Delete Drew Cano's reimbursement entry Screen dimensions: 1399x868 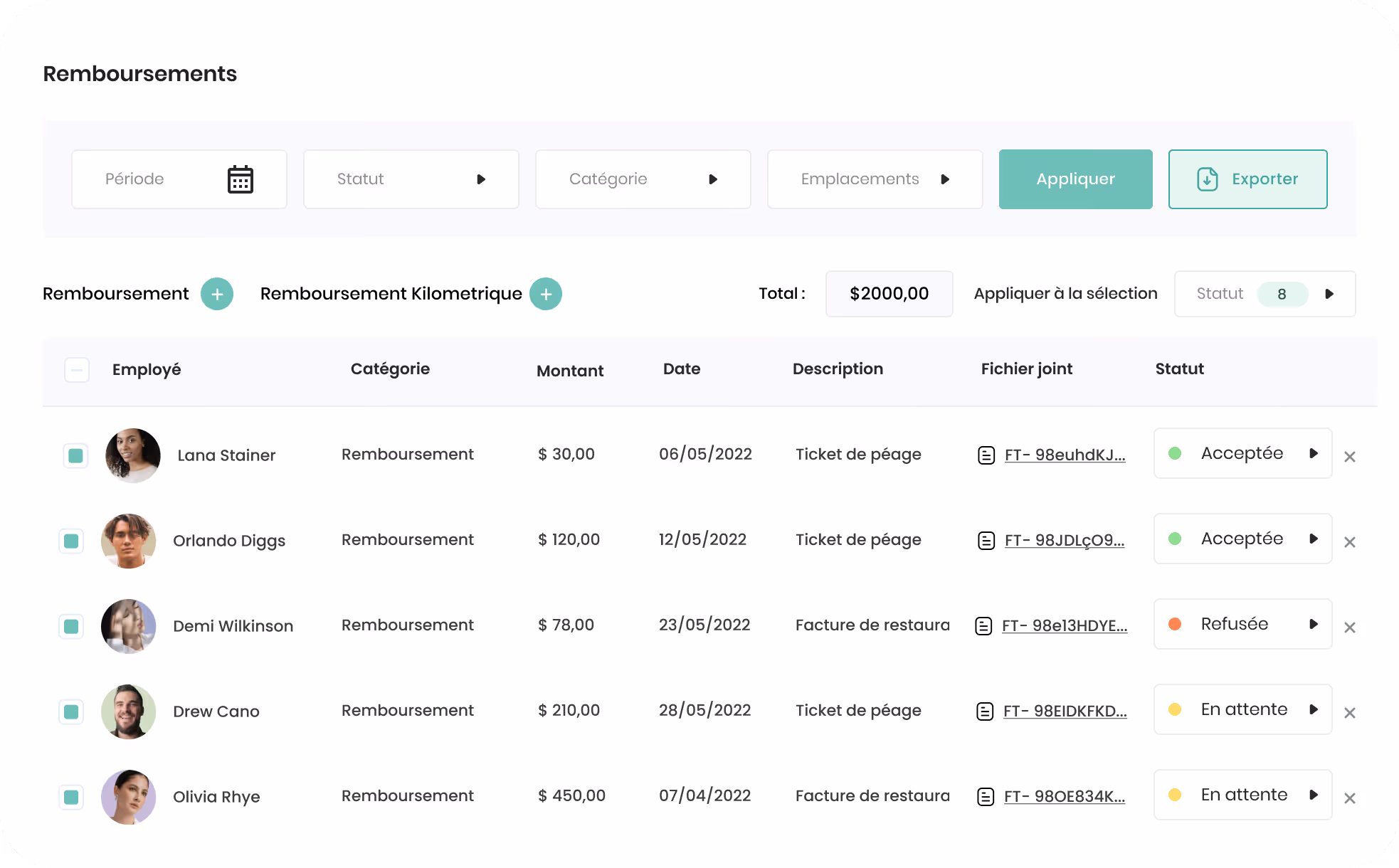pos(1350,713)
